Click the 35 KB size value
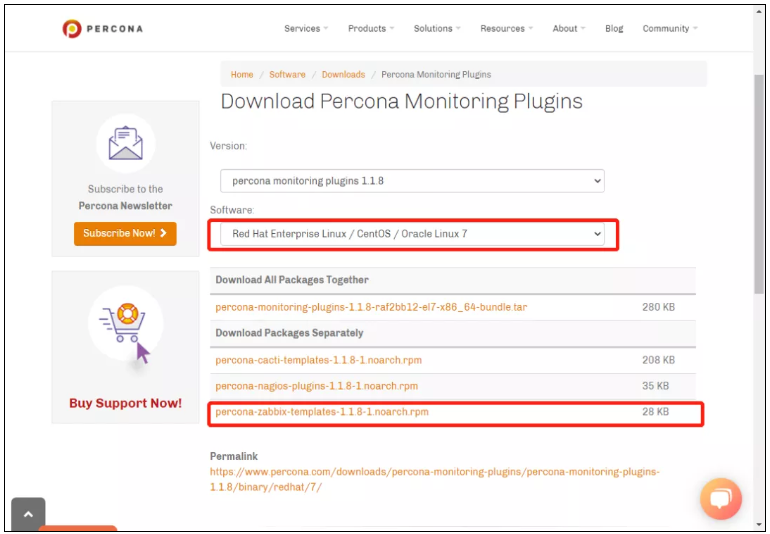 point(656,386)
